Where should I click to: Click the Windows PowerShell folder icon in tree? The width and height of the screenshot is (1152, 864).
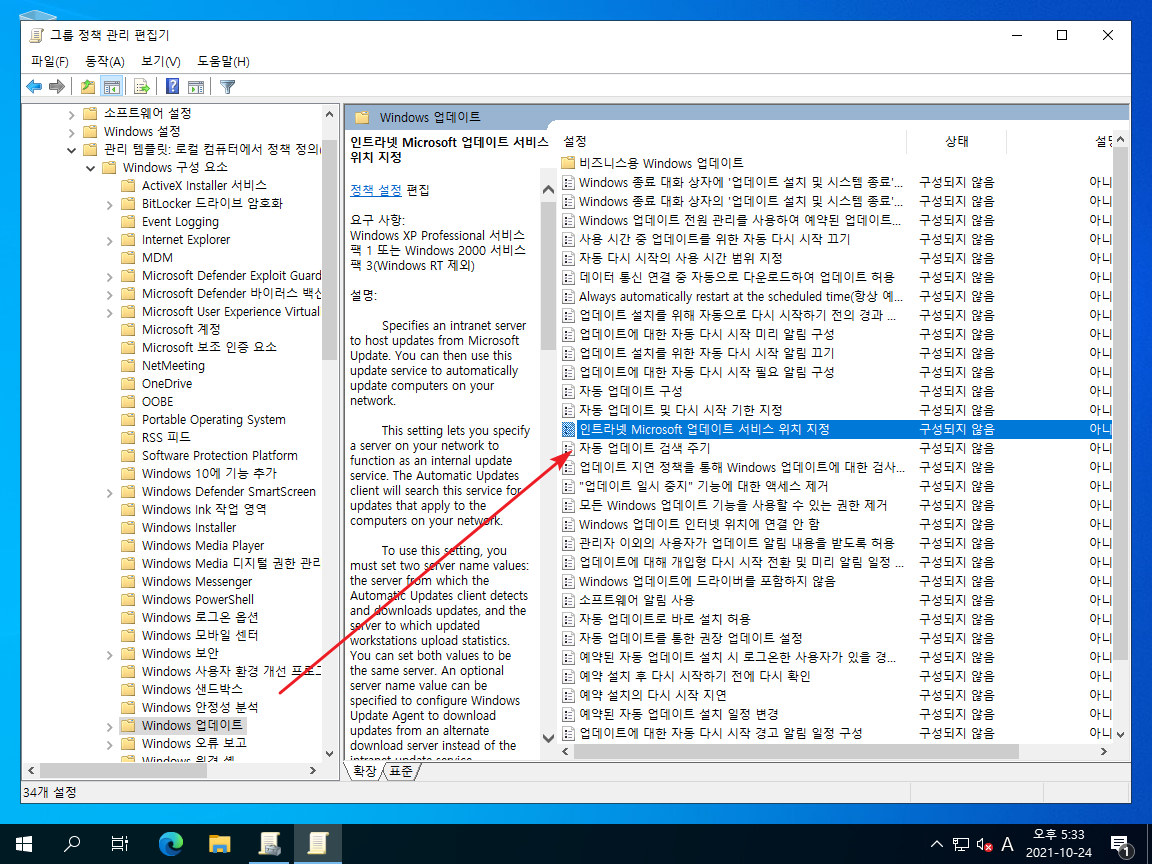tap(129, 600)
